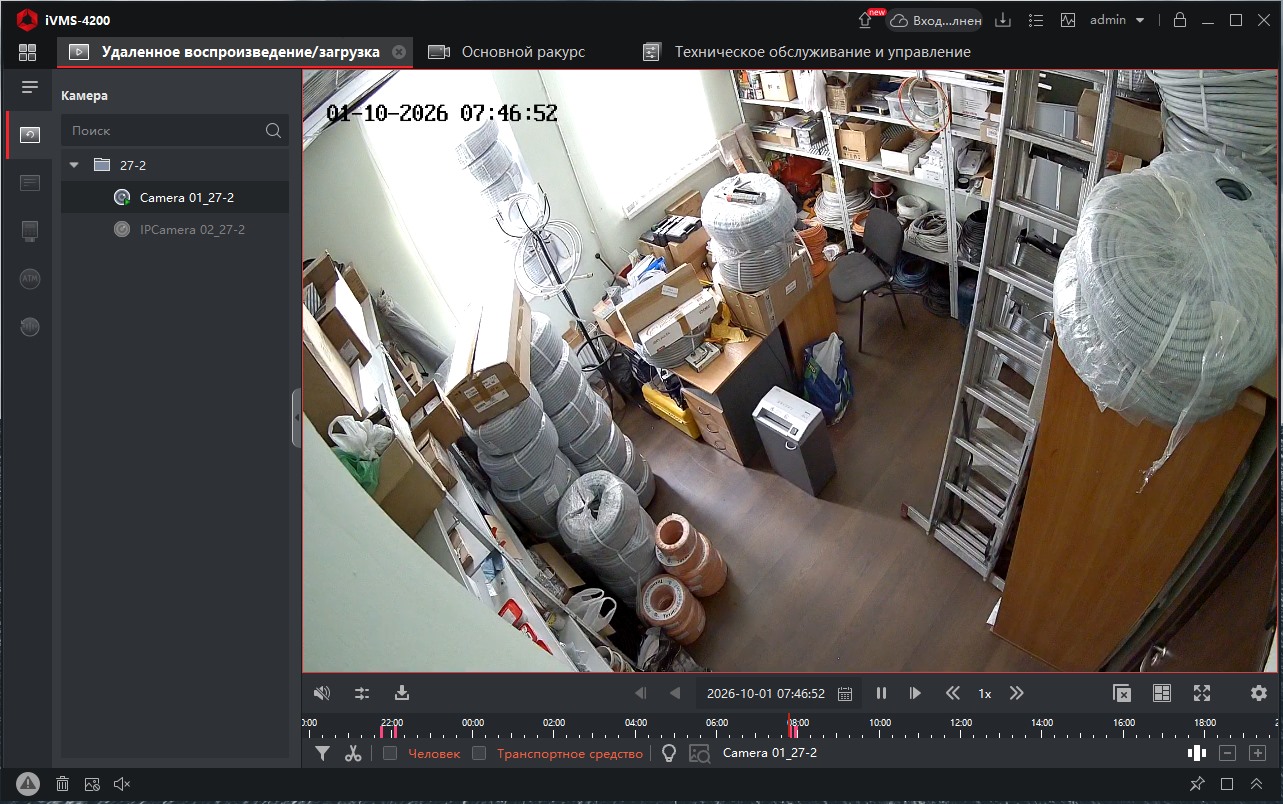Open window division layout icon
The image size is (1283, 804).
click(1161, 693)
